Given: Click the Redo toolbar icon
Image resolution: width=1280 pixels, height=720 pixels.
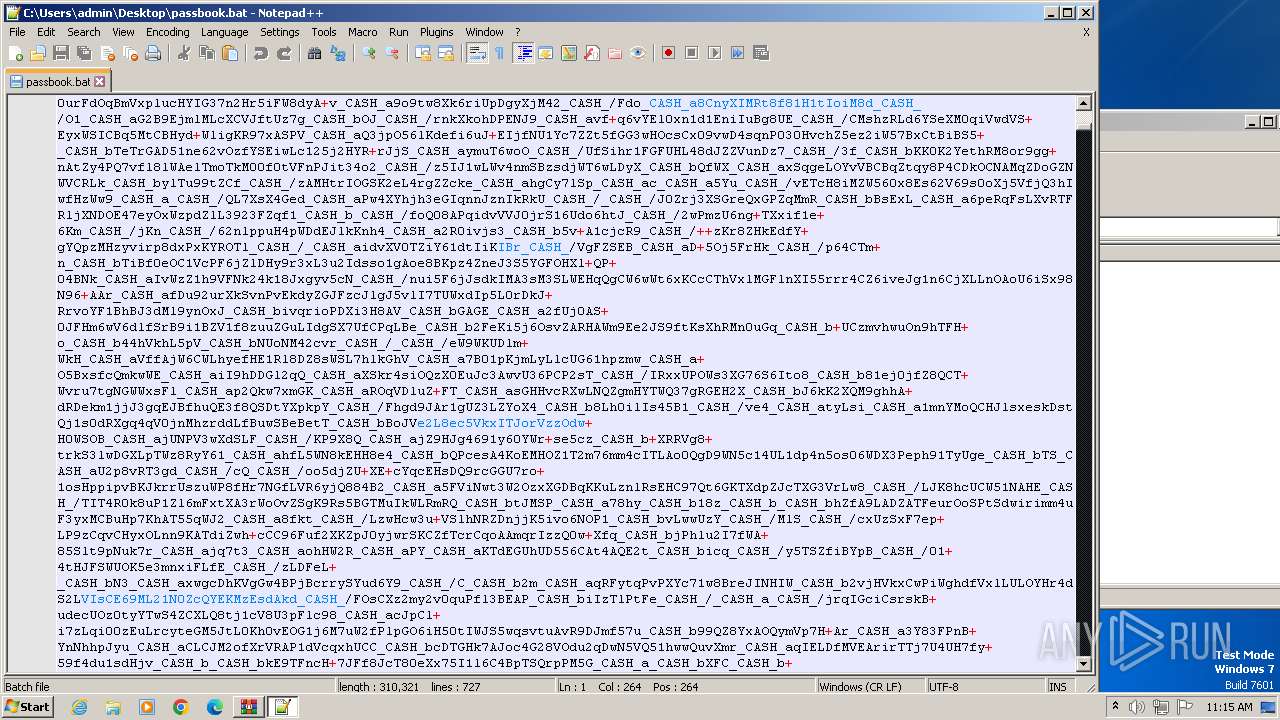Looking at the screenshot, I should coord(284,53).
